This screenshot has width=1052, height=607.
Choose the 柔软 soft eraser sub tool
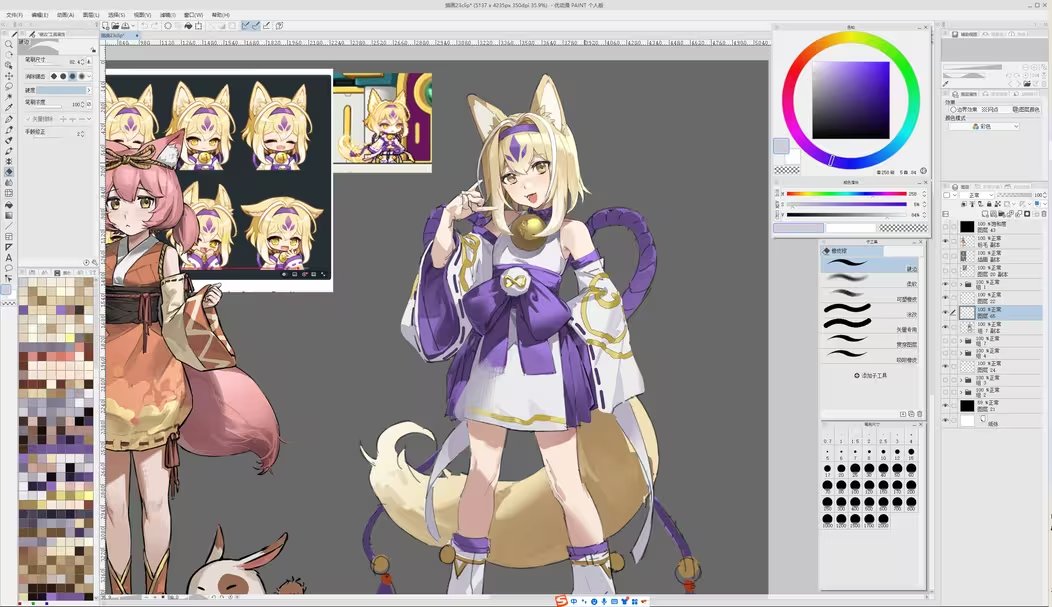[x=870, y=279]
